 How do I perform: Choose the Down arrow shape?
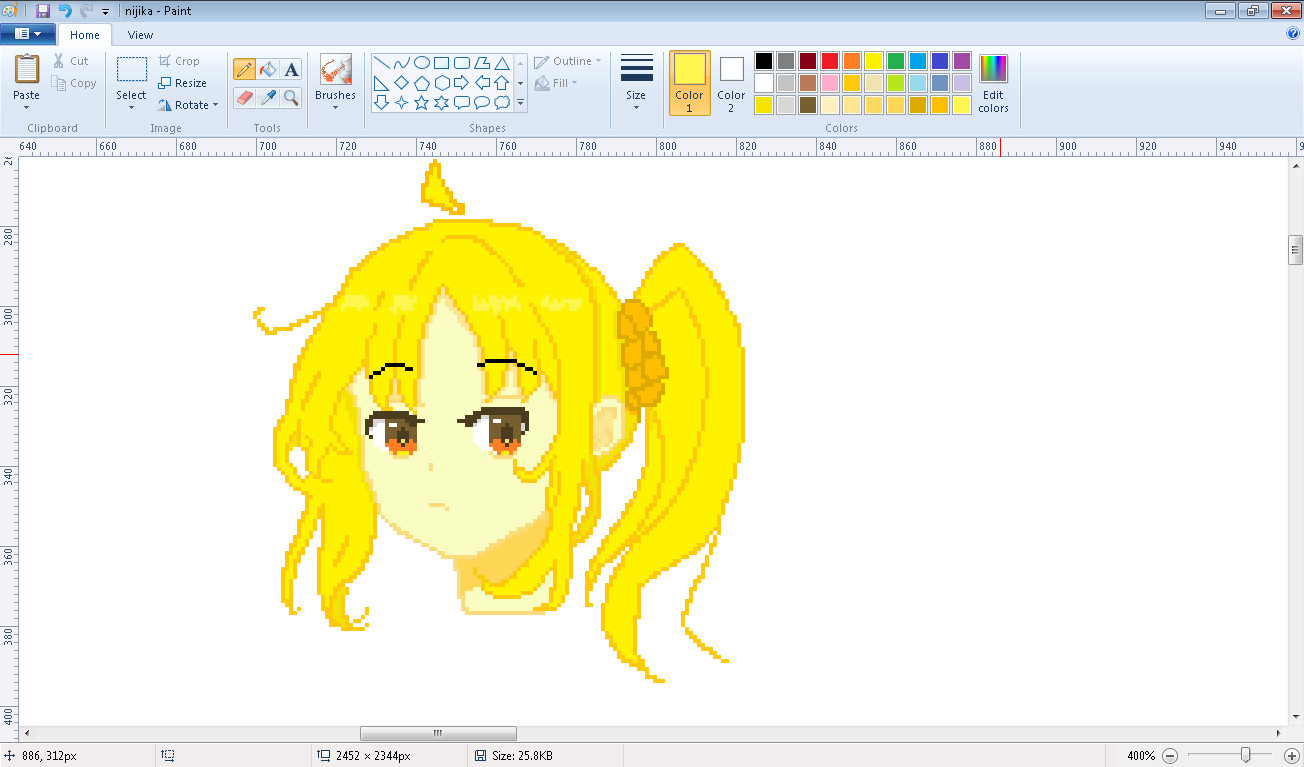381,102
